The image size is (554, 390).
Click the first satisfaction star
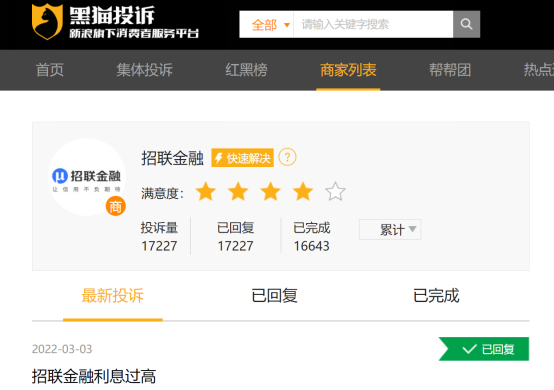tap(206, 191)
